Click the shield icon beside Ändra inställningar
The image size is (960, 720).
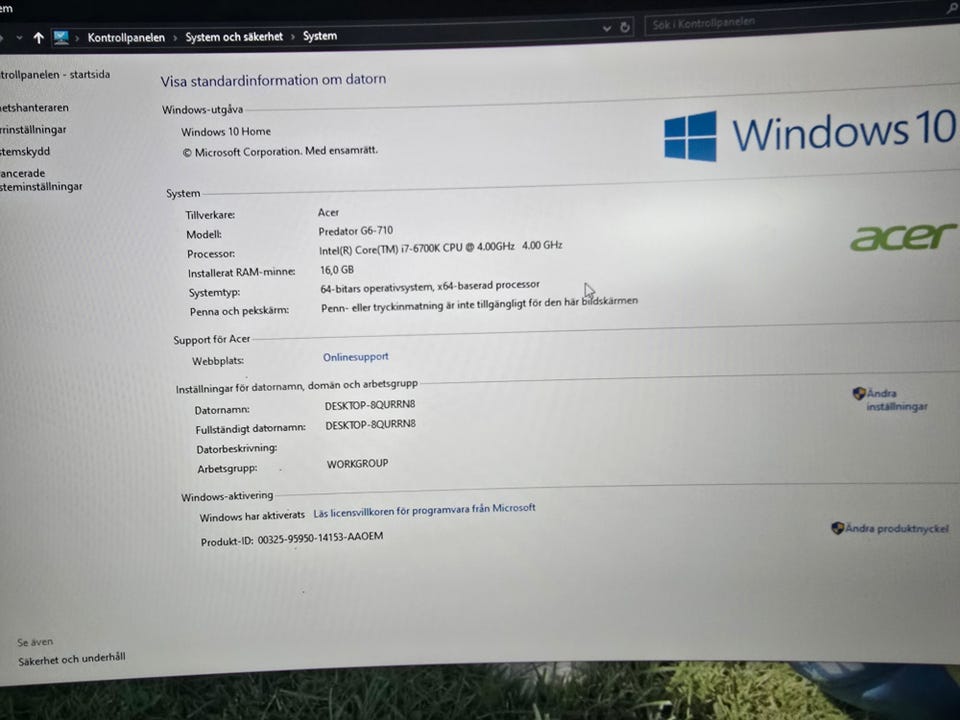pos(858,393)
